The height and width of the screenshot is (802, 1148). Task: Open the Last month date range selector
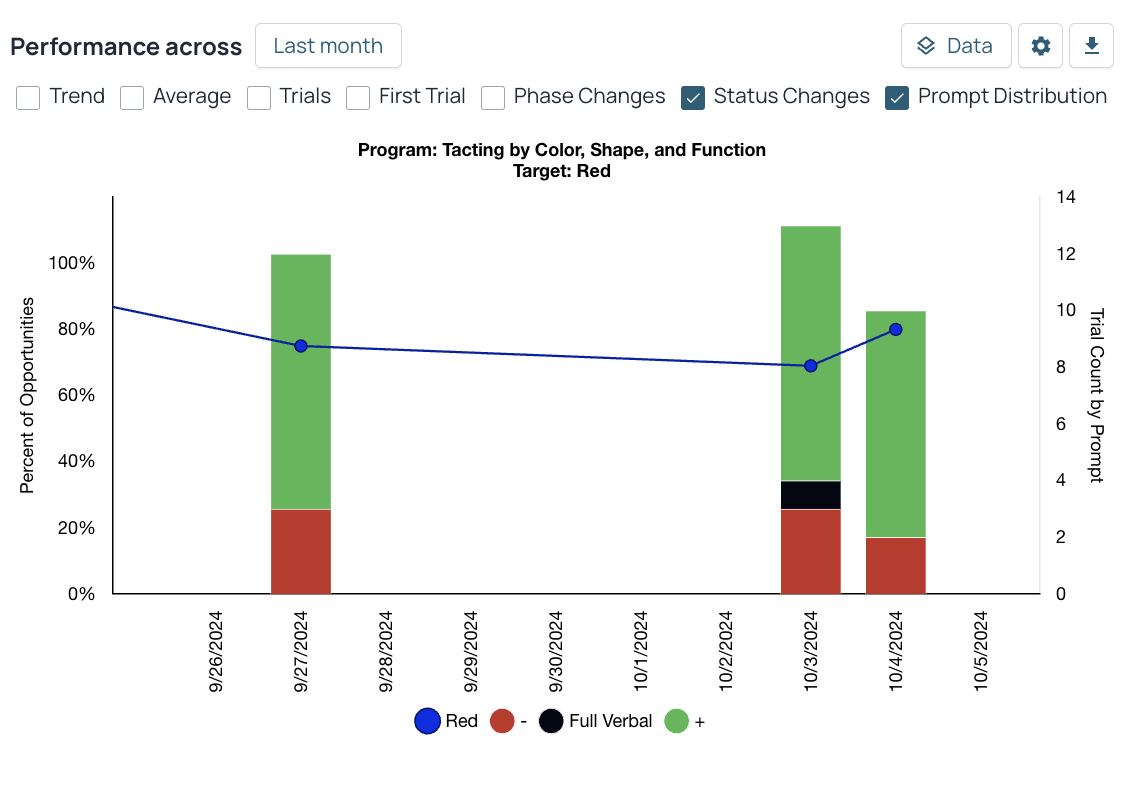tap(328, 46)
